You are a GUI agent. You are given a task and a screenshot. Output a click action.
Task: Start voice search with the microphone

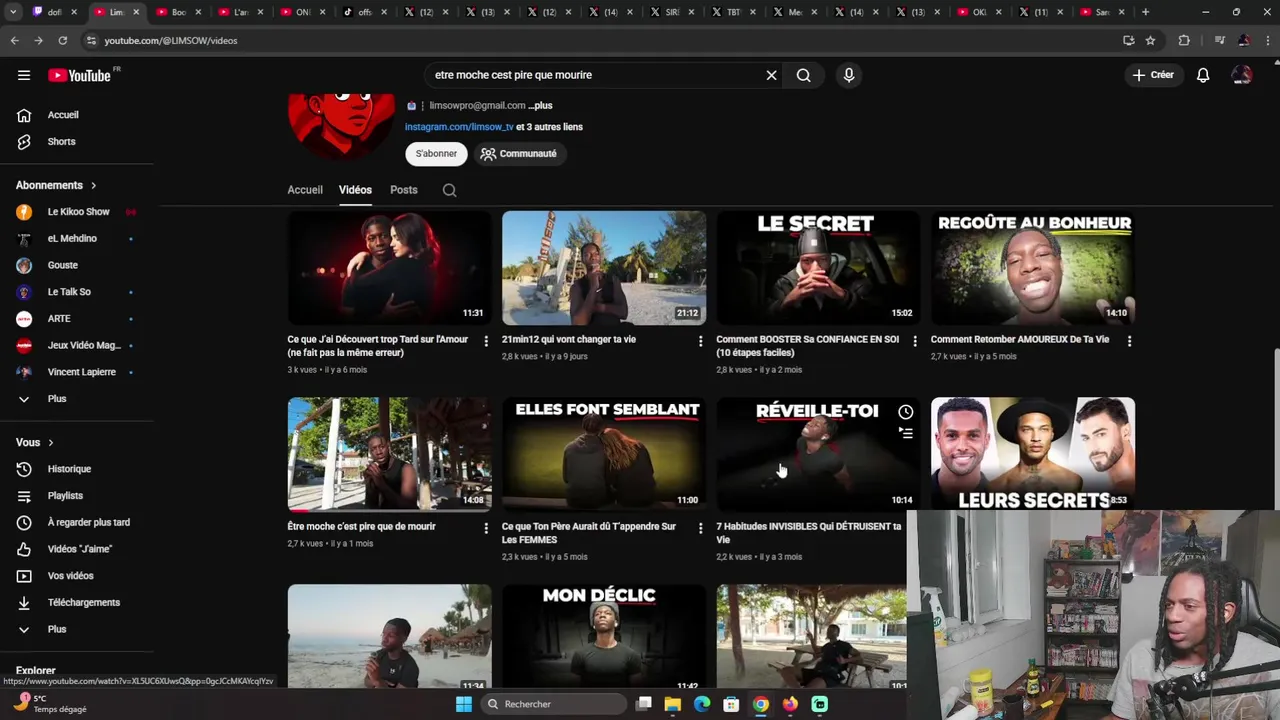point(849,75)
